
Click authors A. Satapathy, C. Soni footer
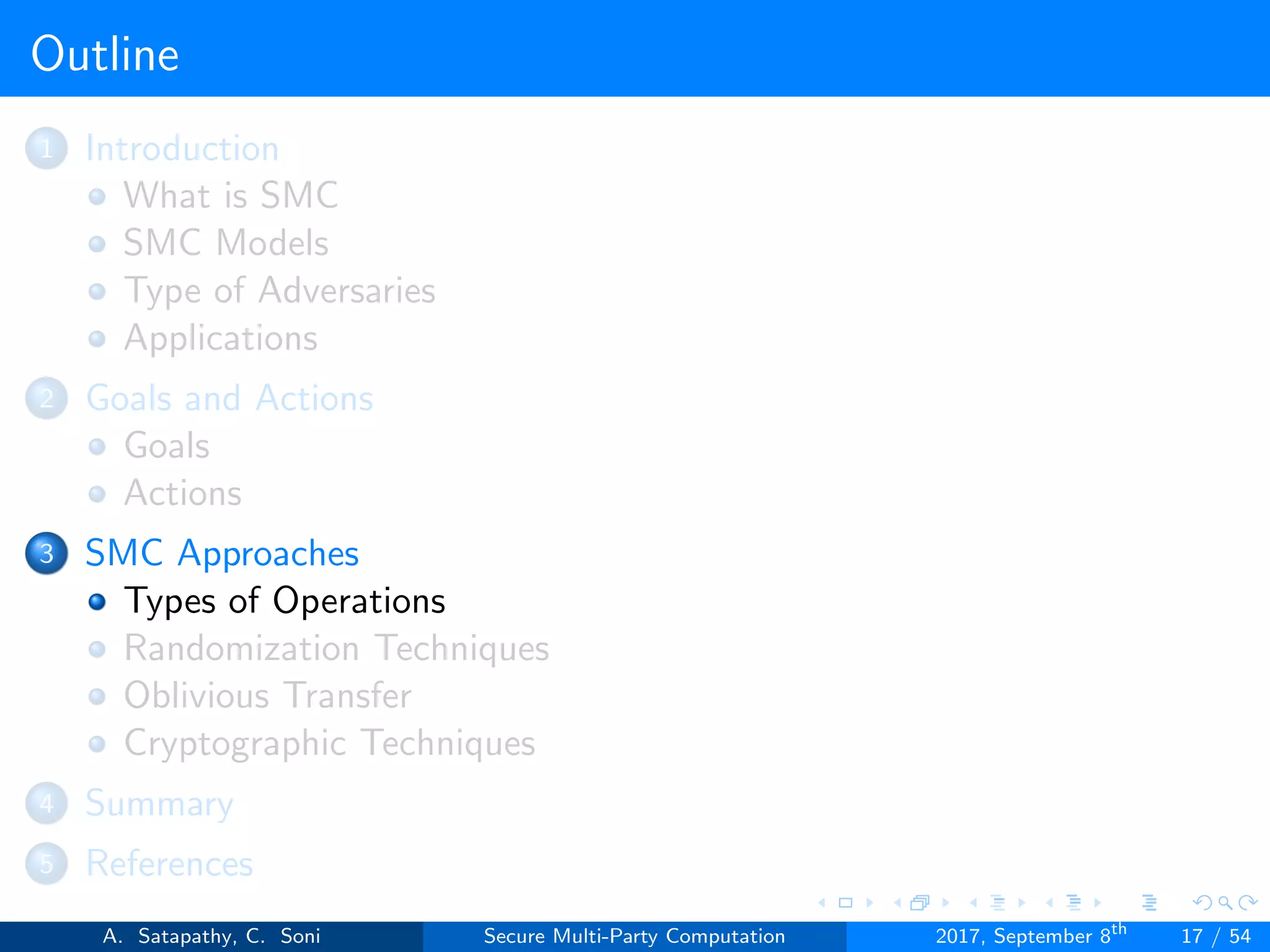[211, 936]
